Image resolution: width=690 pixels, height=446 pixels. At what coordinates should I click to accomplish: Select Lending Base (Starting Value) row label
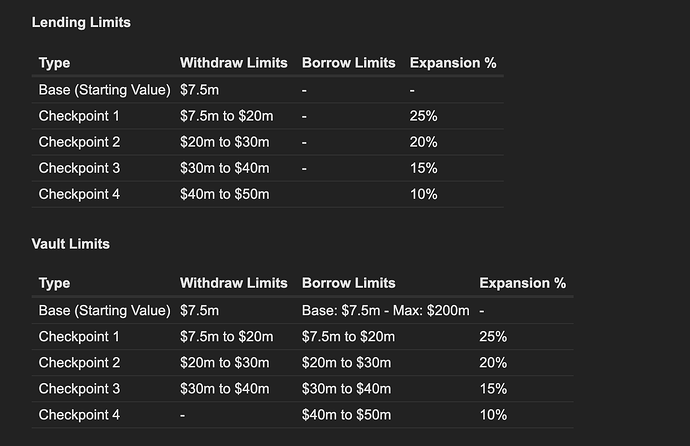(104, 90)
